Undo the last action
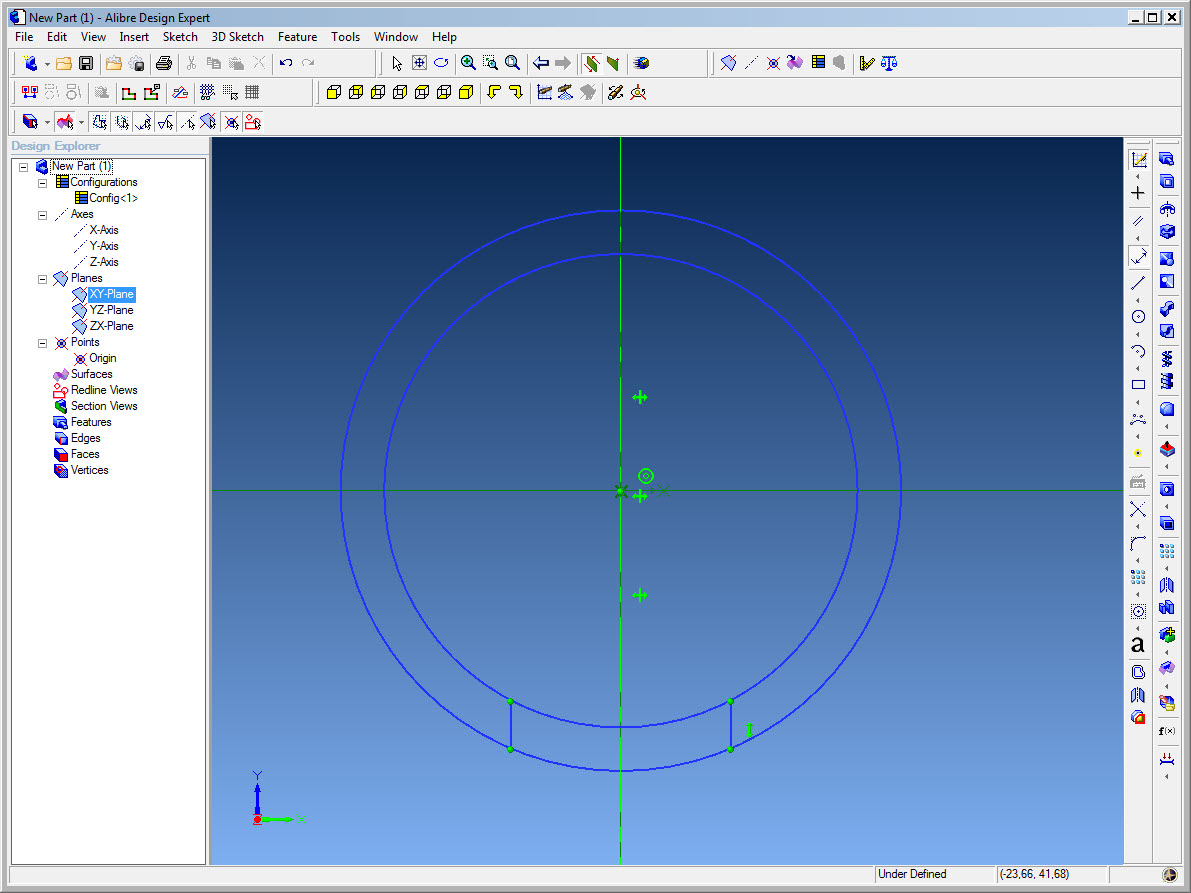1191x893 pixels. (x=286, y=63)
